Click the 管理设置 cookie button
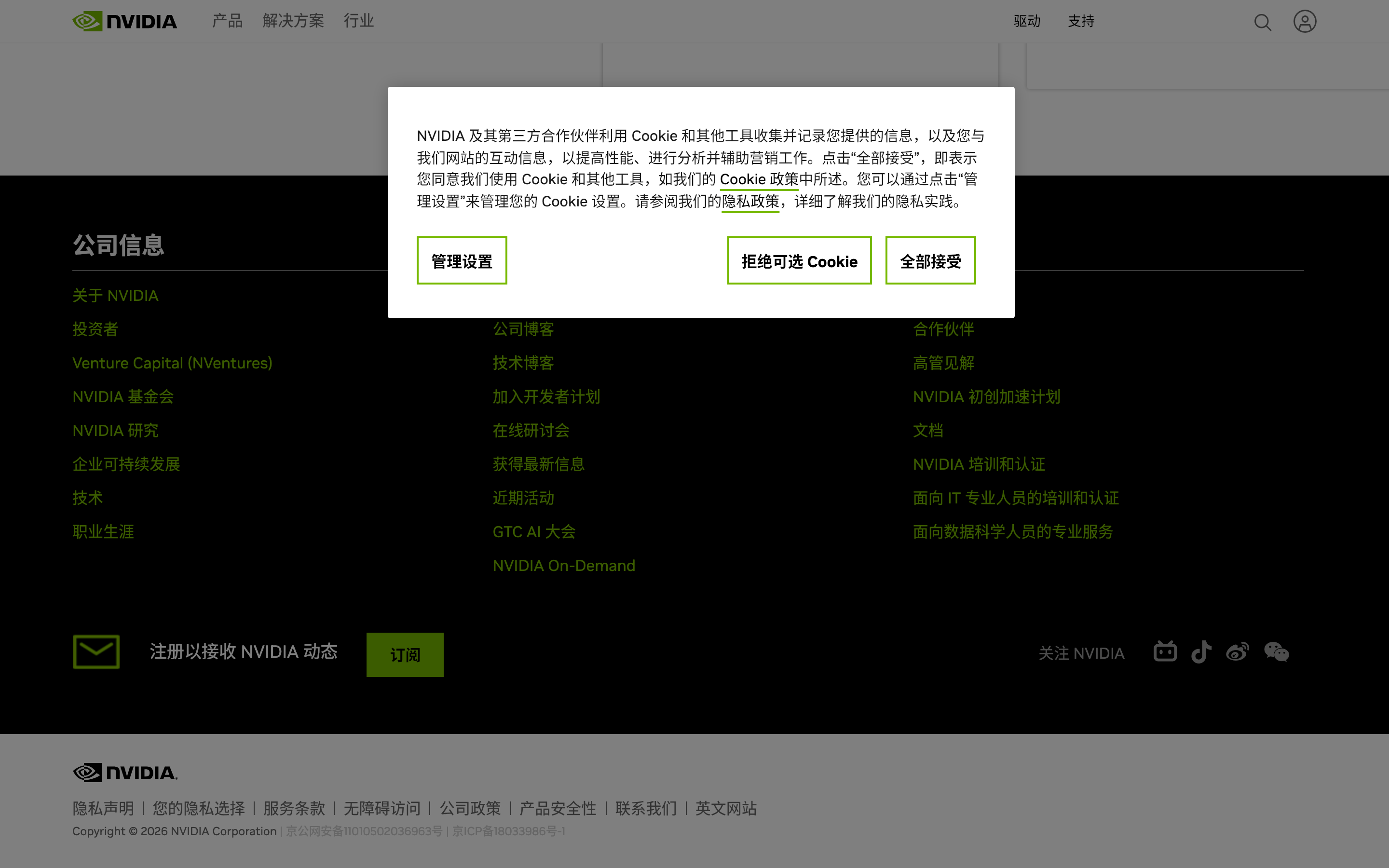 pyautogui.click(x=462, y=260)
